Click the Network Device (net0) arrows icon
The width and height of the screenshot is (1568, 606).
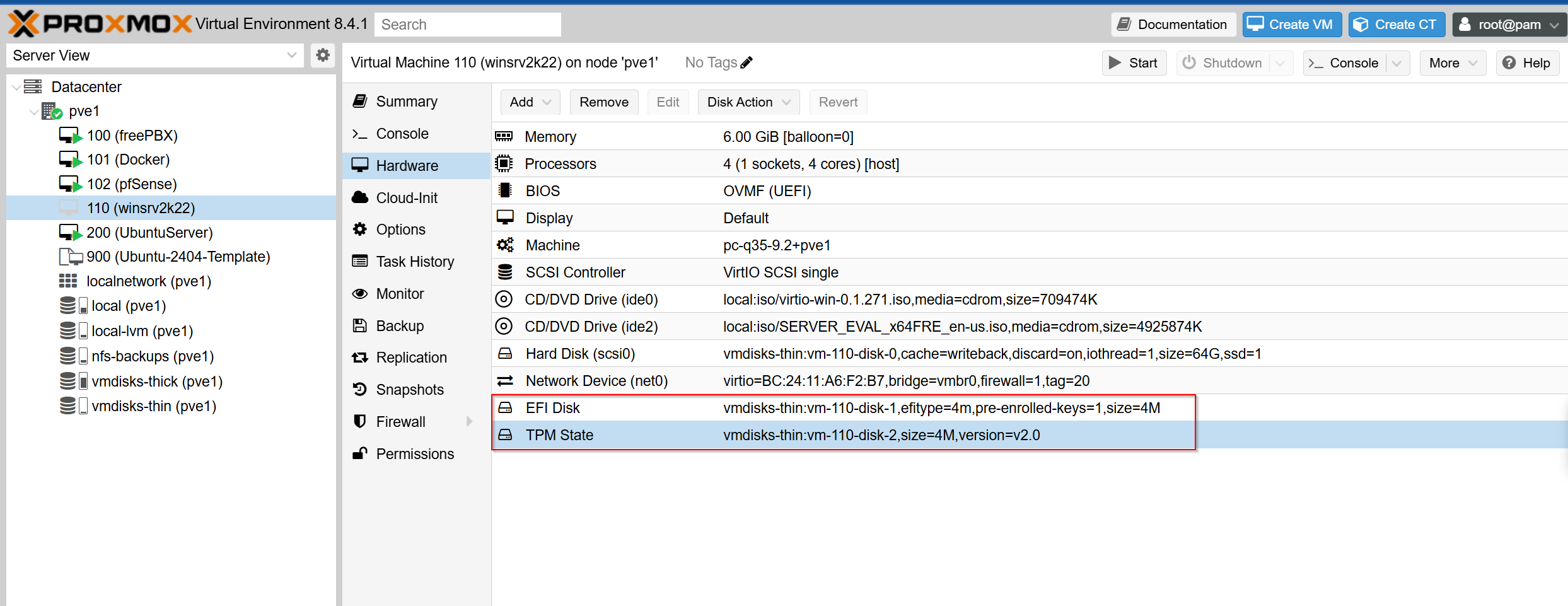coord(505,380)
